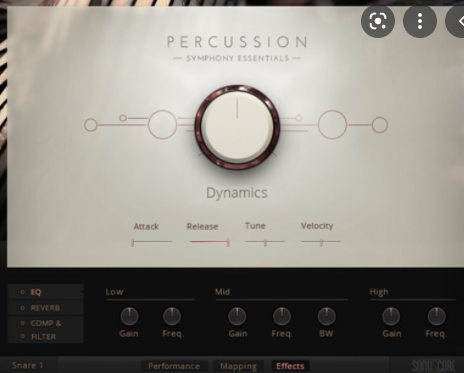464x373 pixels.
Task: Click the Mid band BW knob
Action: (x=327, y=316)
